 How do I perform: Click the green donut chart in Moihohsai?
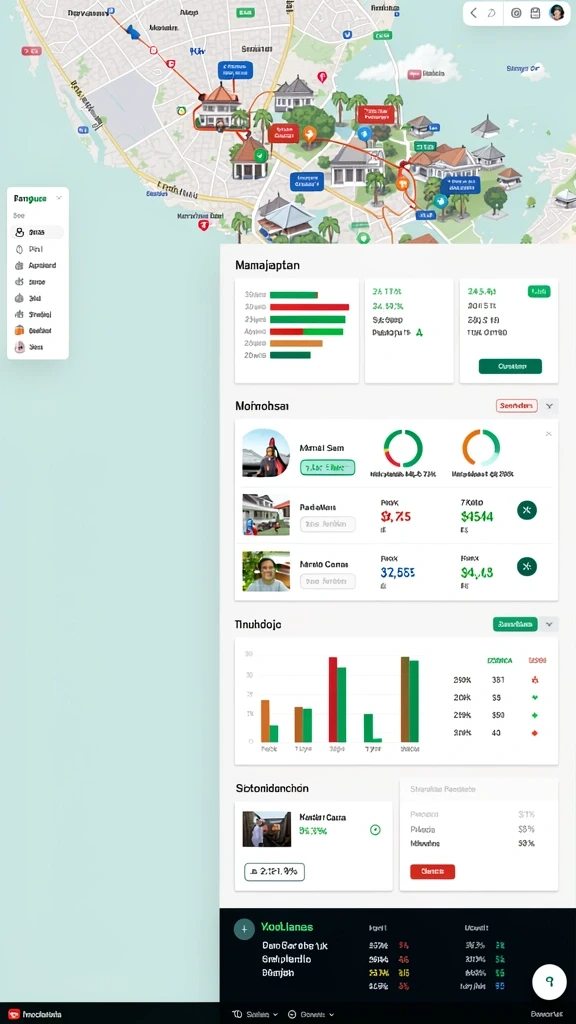[x=403, y=449]
